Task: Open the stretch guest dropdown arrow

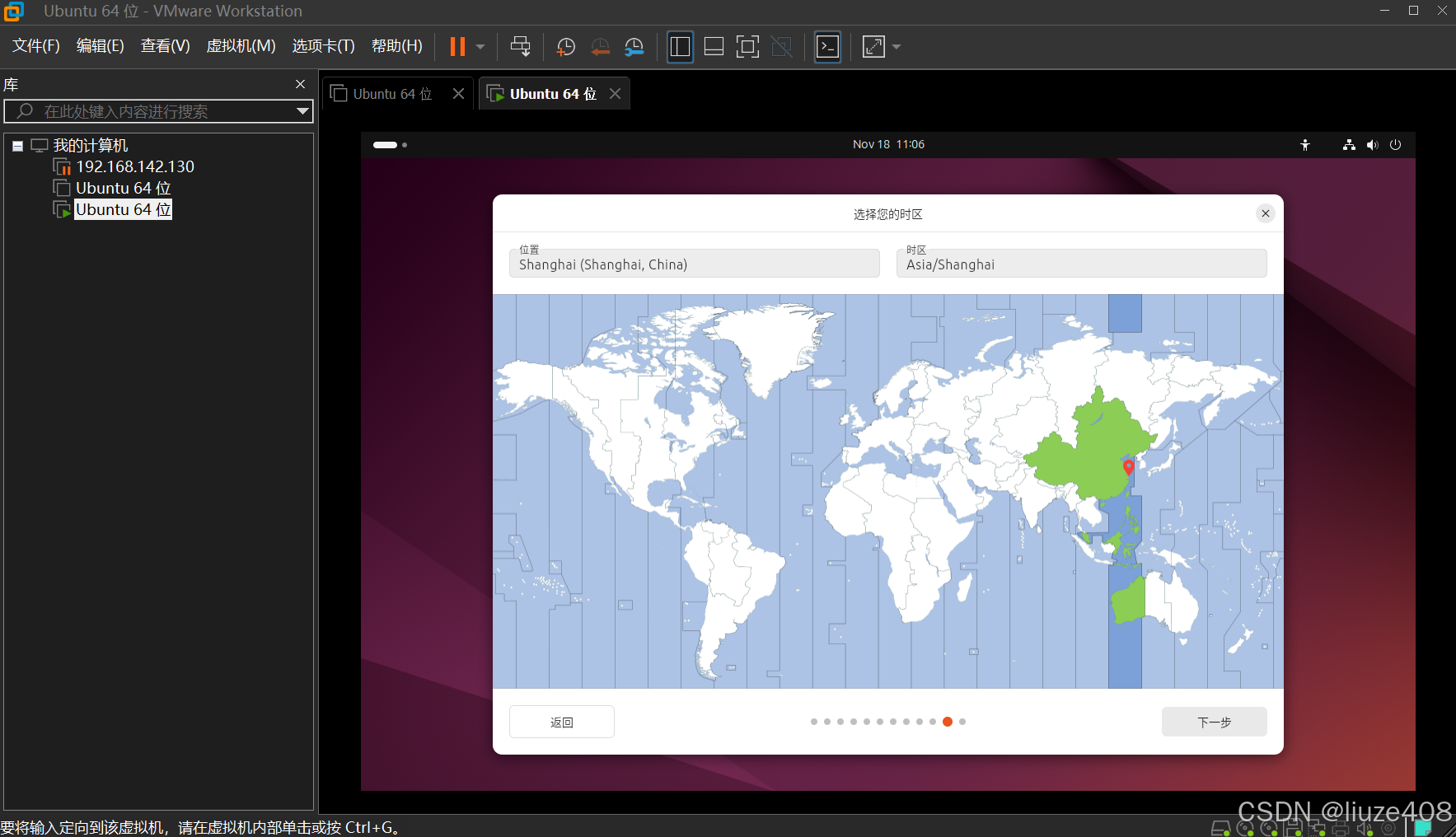Action: click(897, 47)
